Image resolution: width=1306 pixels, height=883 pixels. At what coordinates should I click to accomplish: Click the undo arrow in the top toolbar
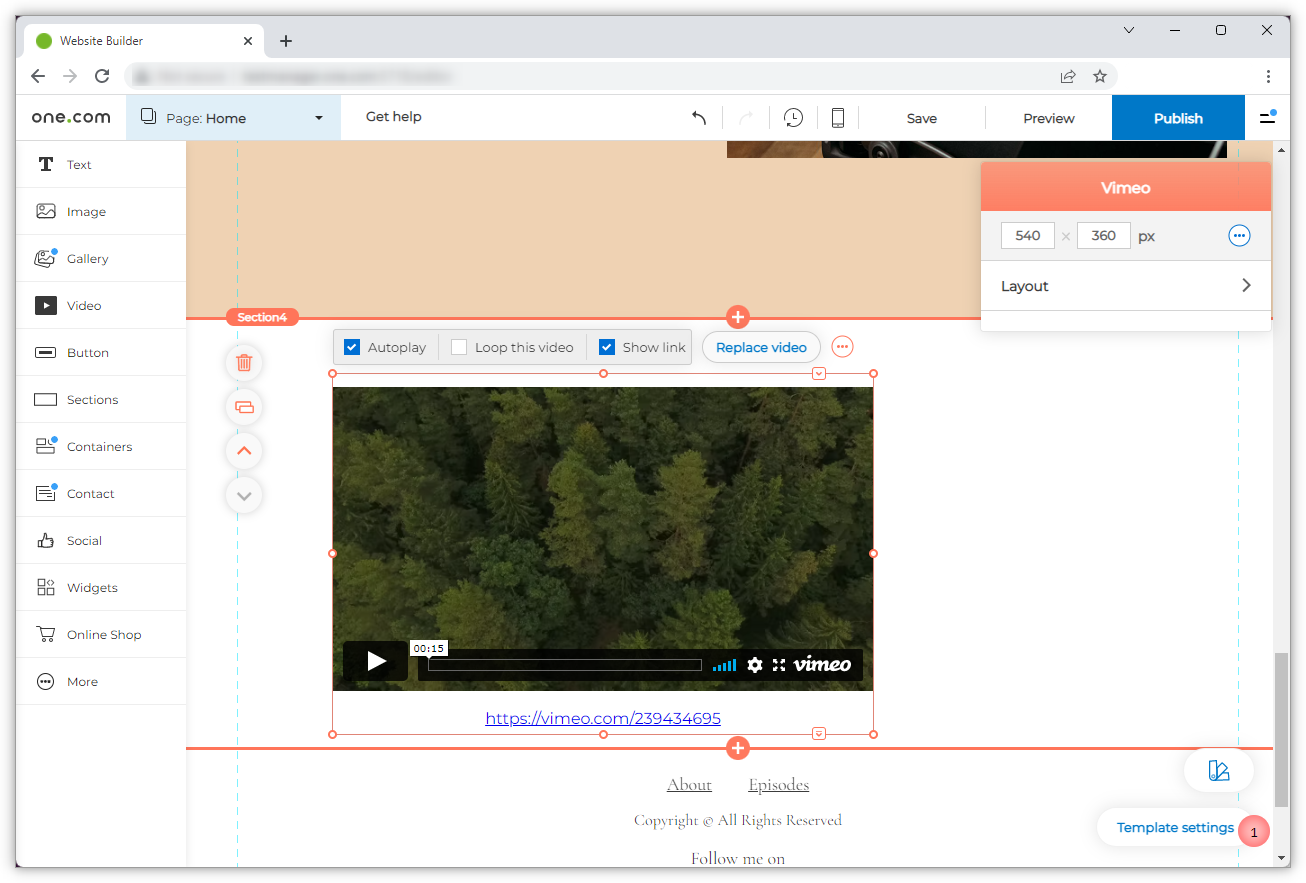tap(699, 117)
